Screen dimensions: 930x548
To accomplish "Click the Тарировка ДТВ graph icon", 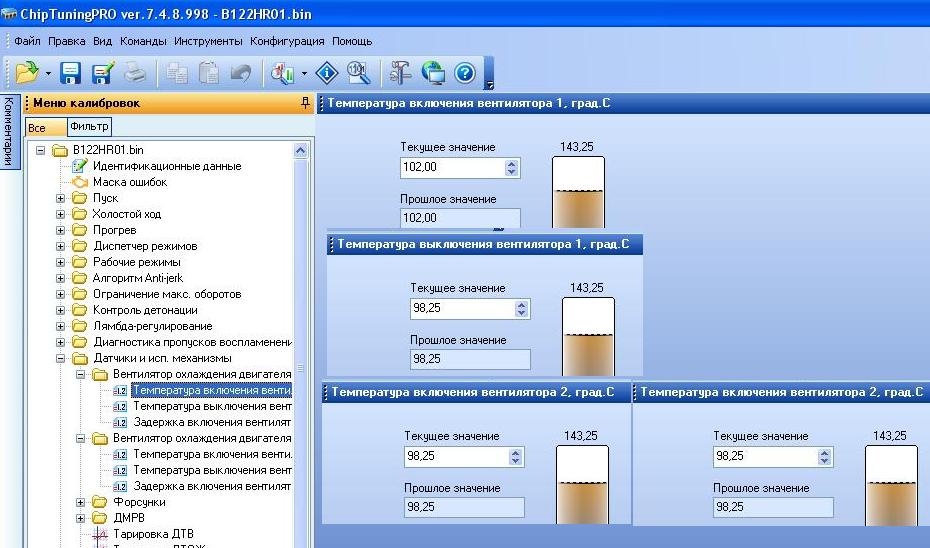I will (100, 534).
